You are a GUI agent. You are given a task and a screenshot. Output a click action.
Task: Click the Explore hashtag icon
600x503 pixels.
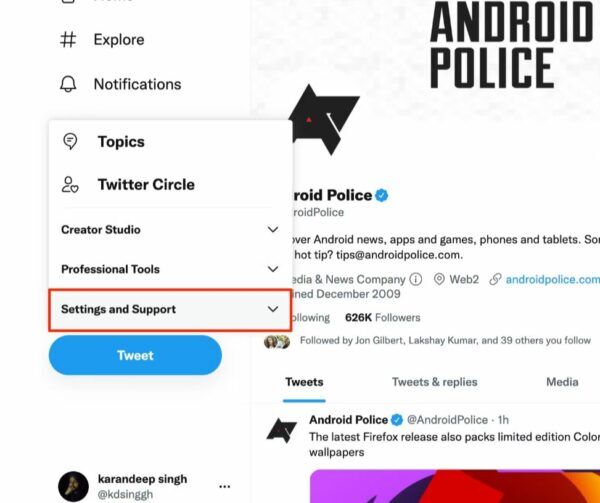(x=68, y=39)
